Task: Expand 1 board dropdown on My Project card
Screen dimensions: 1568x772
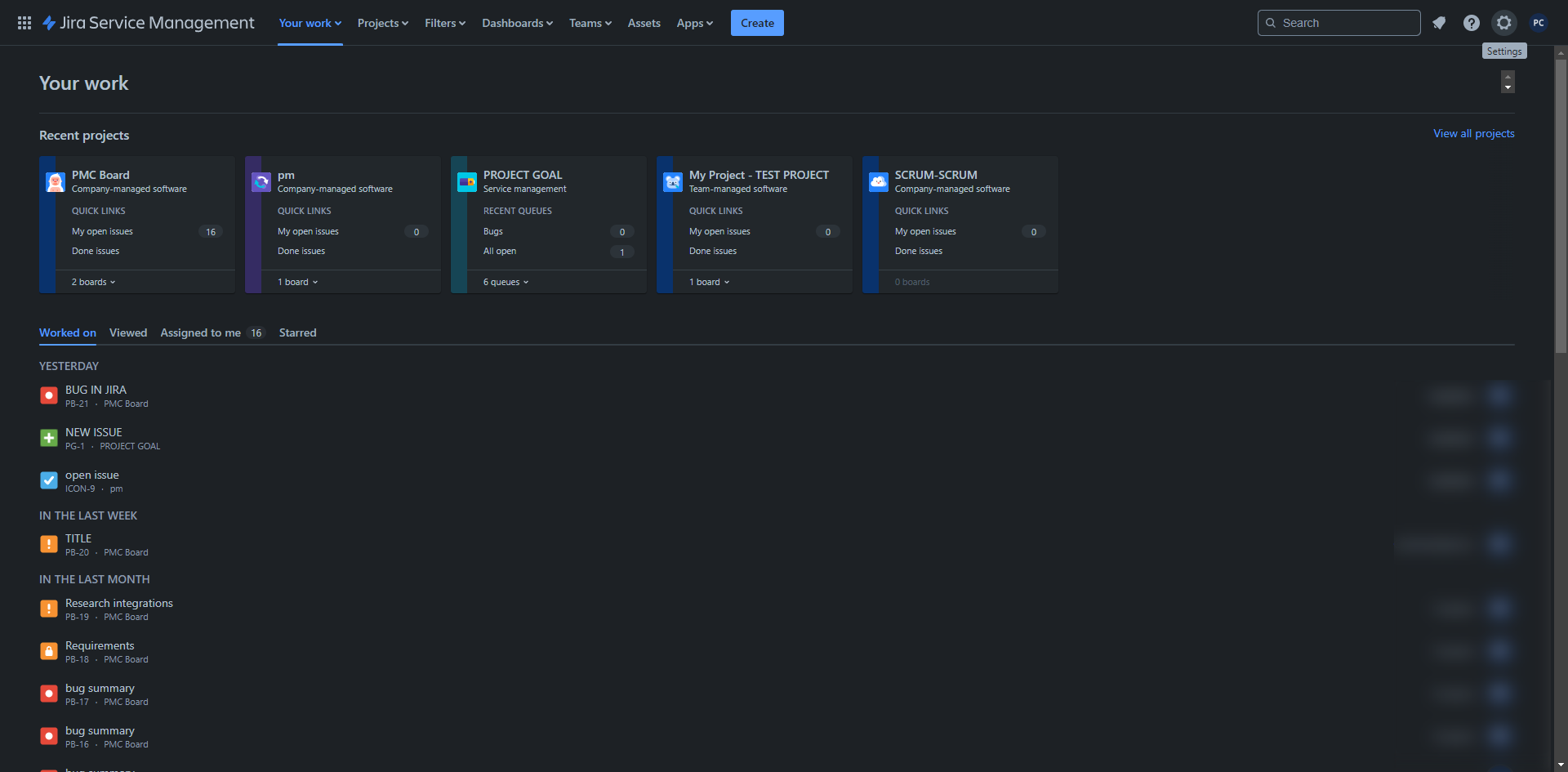Action: click(710, 282)
